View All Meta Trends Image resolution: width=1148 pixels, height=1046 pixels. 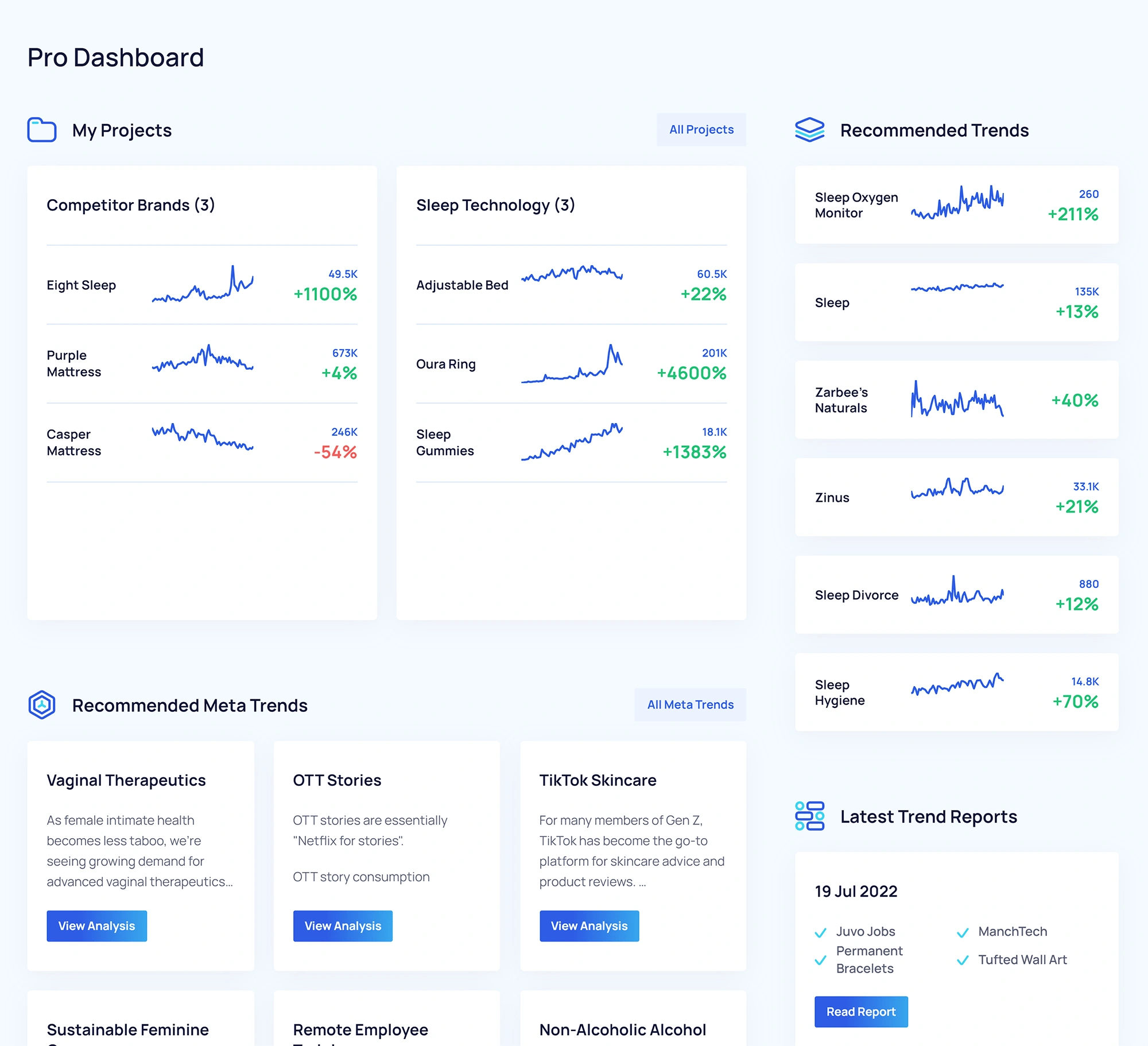click(x=689, y=704)
